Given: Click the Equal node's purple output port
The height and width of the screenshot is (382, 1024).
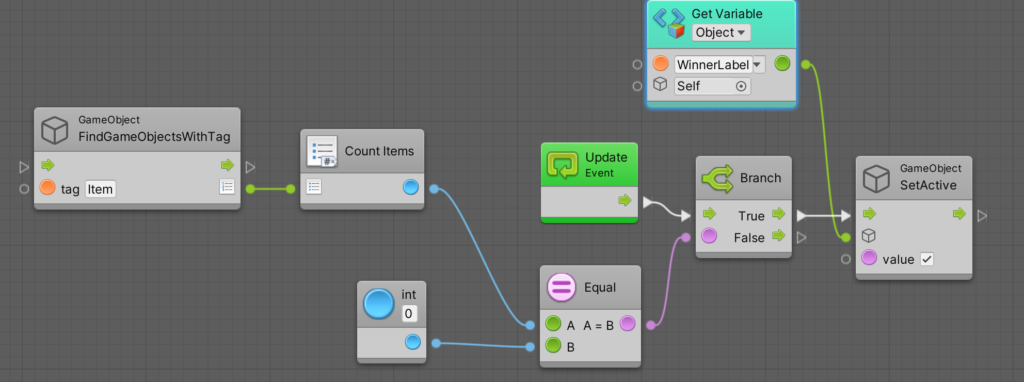Looking at the screenshot, I should [627, 323].
